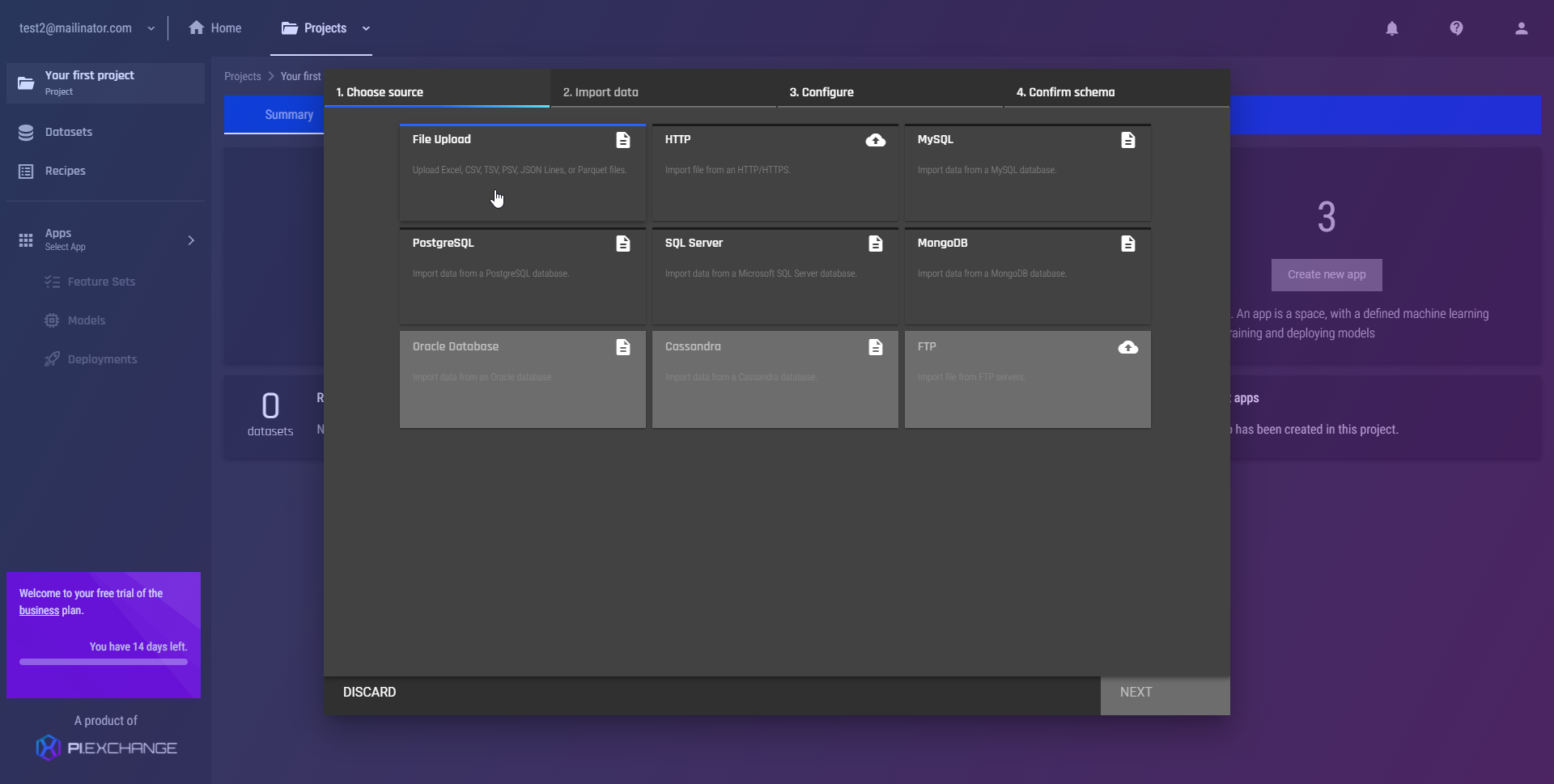Click 'You have 14 days left.' text
Screen dimensions: 1554x784
[138, 646]
